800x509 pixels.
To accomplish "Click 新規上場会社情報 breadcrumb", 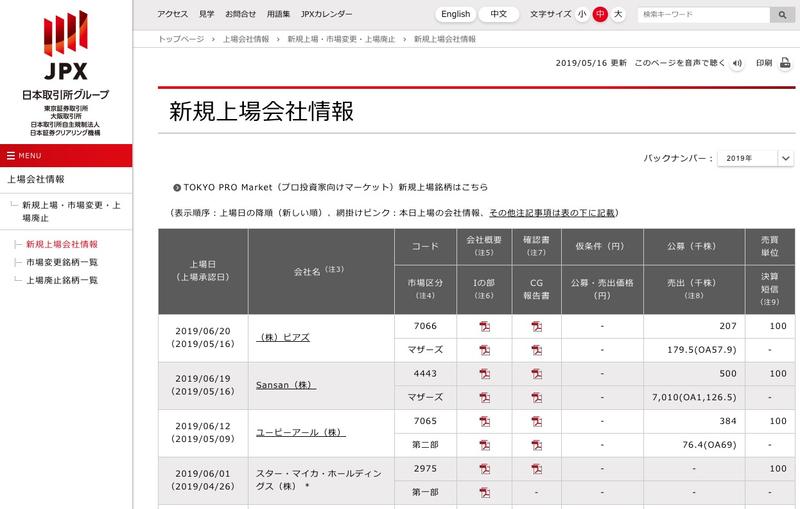I will [444, 39].
